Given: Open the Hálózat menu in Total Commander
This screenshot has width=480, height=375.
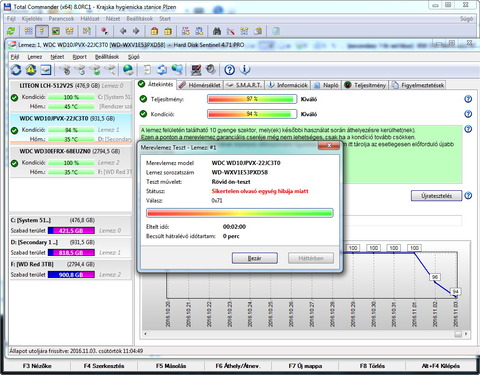Looking at the screenshot, I should click(x=90, y=19).
